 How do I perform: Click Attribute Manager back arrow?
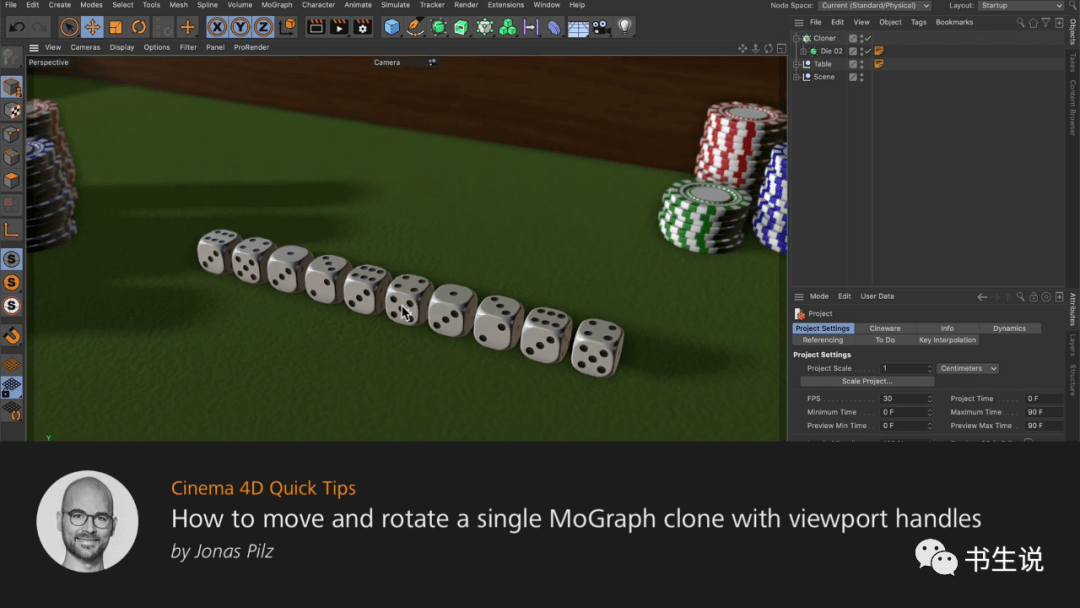[982, 297]
